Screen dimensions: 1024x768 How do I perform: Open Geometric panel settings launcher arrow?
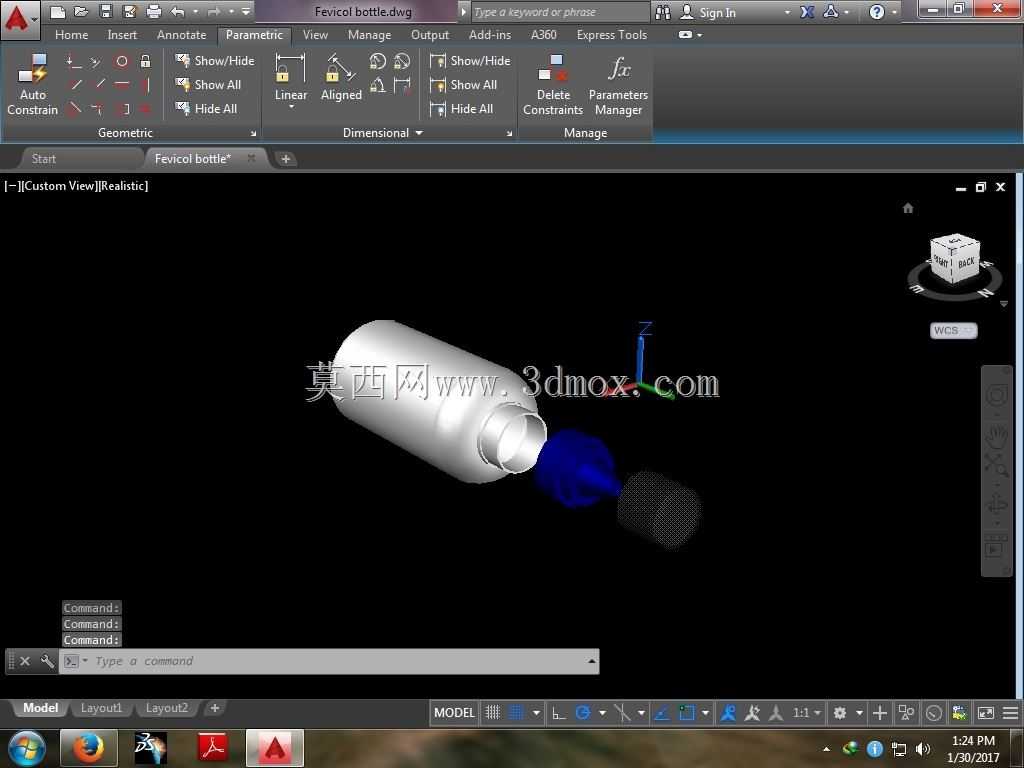coord(253,133)
